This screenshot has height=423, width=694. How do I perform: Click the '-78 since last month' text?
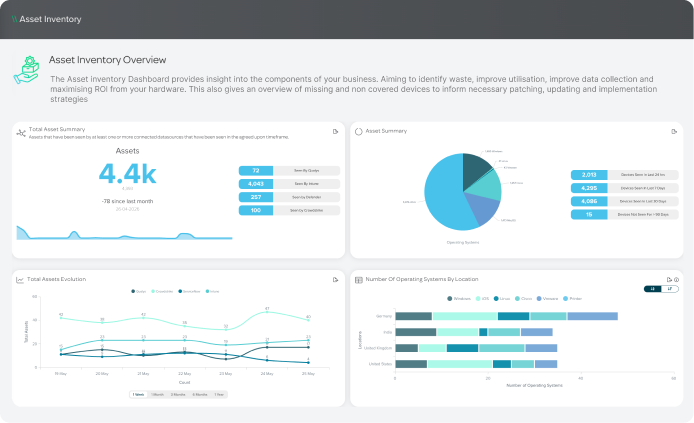127,201
